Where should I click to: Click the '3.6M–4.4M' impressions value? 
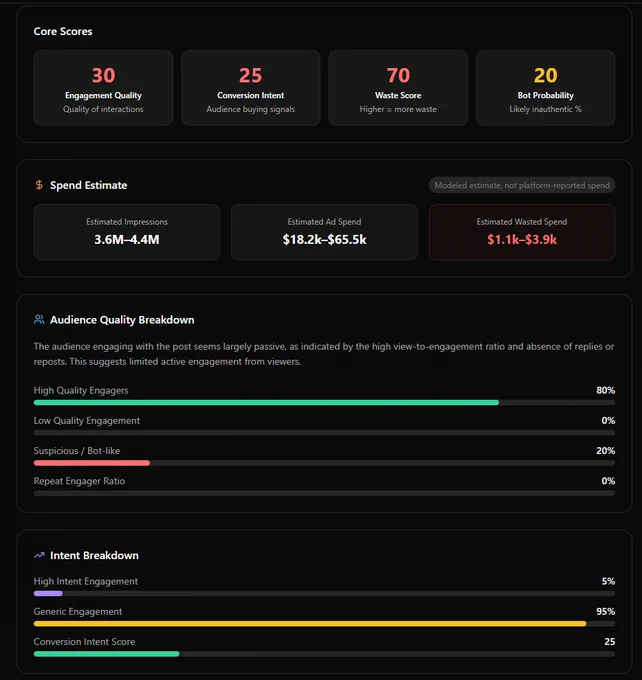coord(127,239)
